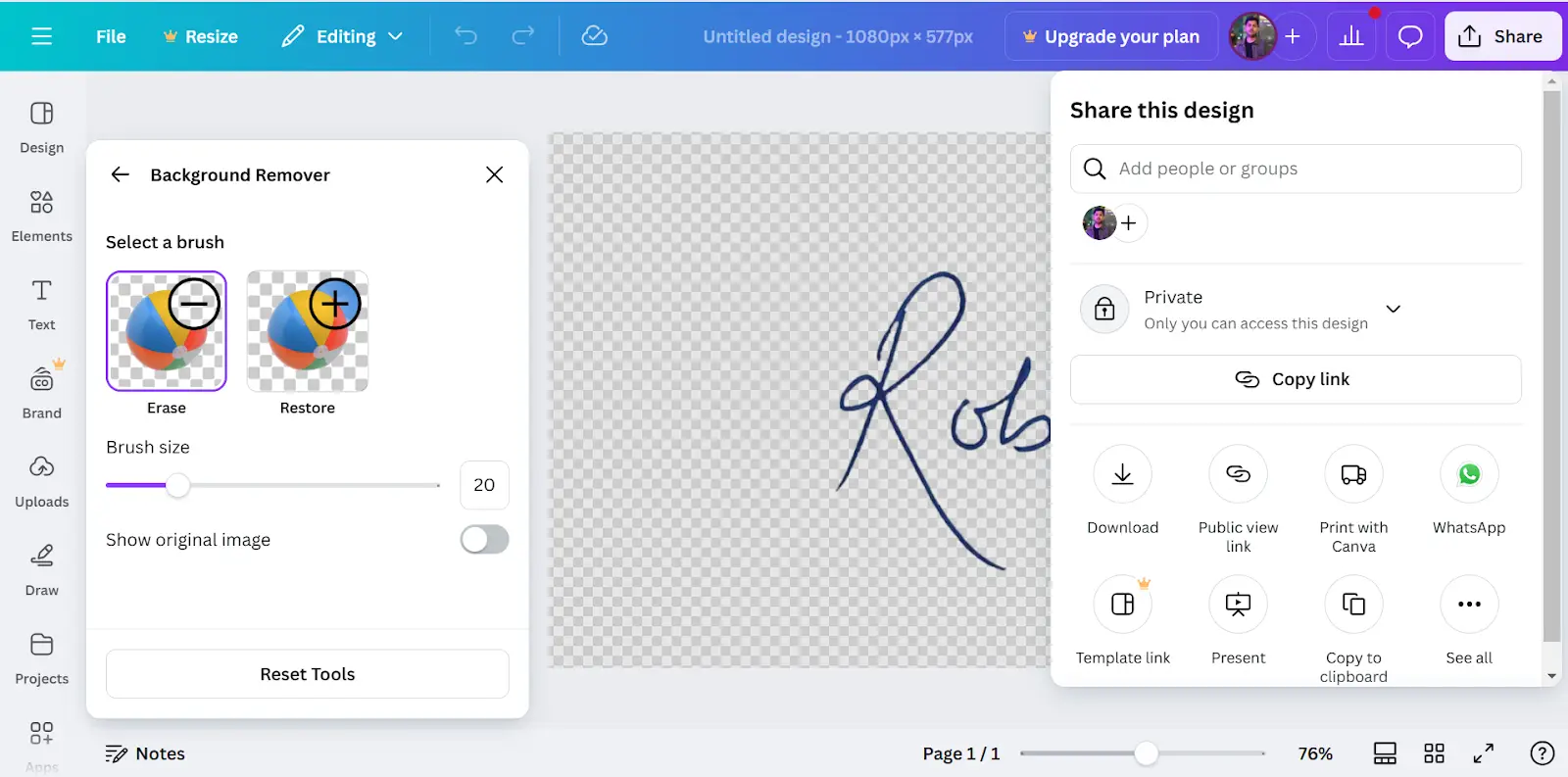Click the scroll down arrow in share panel
Image resolution: width=1568 pixels, height=777 pixels.
click(1551, 676)
